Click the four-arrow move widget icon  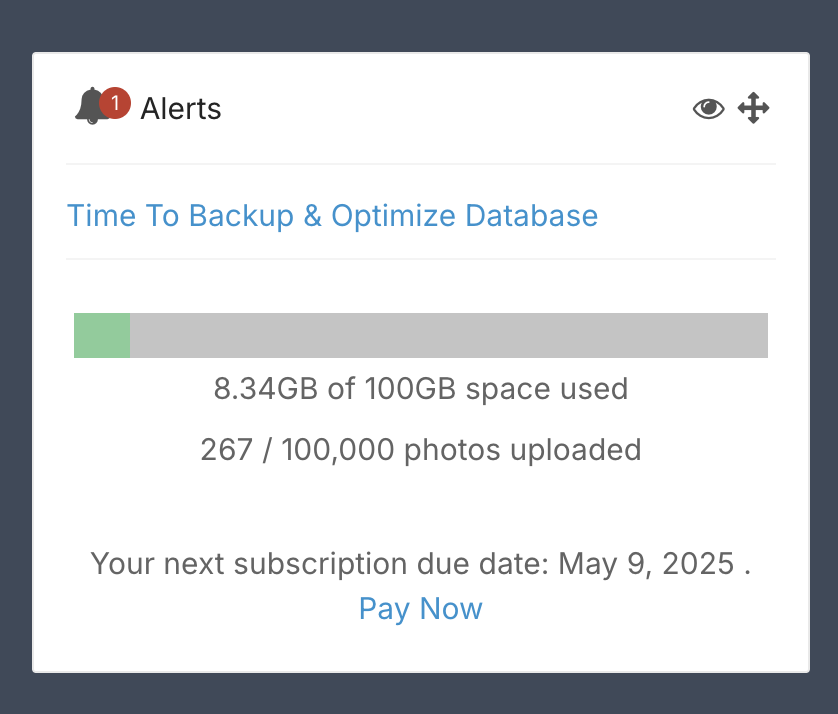click(x=754, y=108)
